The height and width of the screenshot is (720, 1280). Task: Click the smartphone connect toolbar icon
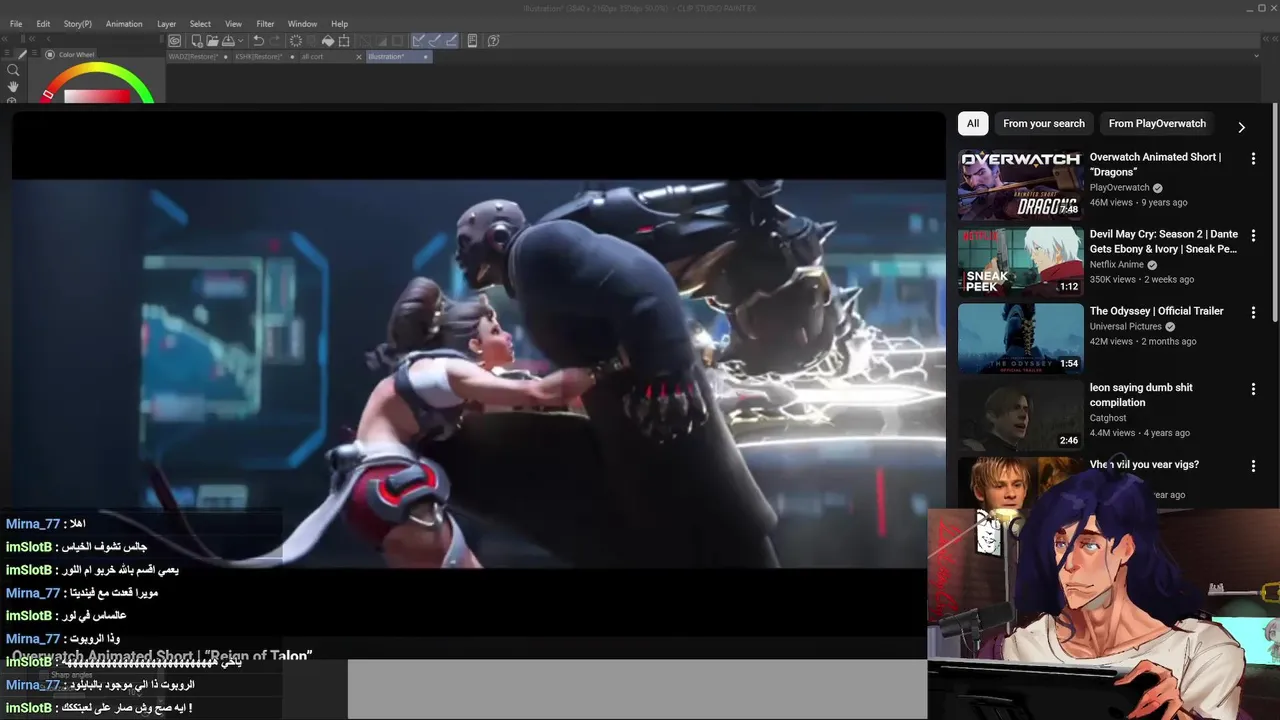tap(472, 41)
